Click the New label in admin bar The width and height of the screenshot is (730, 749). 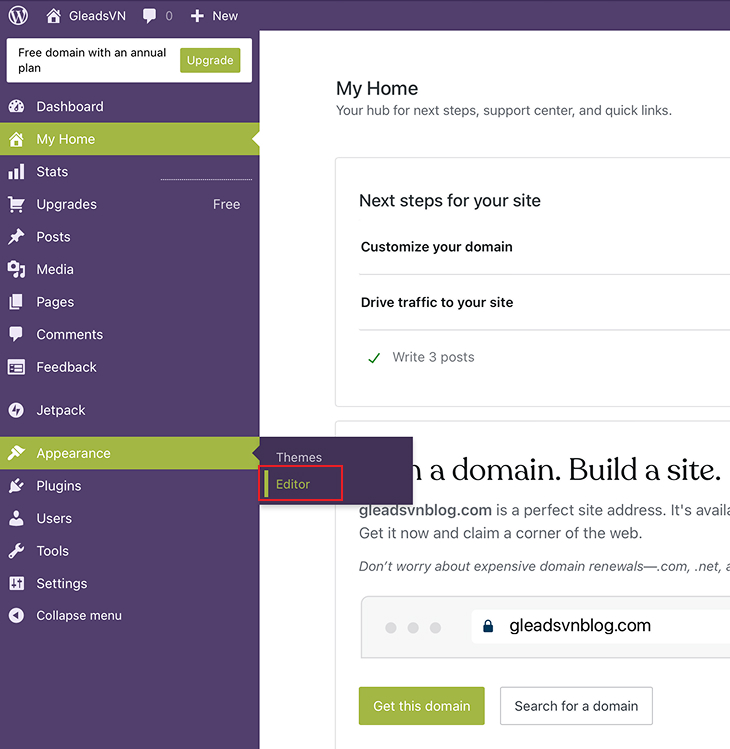[225, 16]
